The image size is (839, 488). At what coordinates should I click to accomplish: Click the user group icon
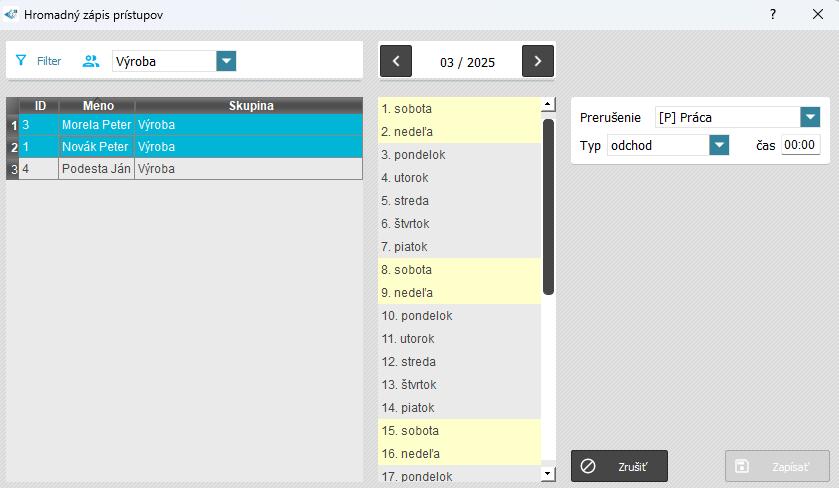tap(91, 61)
